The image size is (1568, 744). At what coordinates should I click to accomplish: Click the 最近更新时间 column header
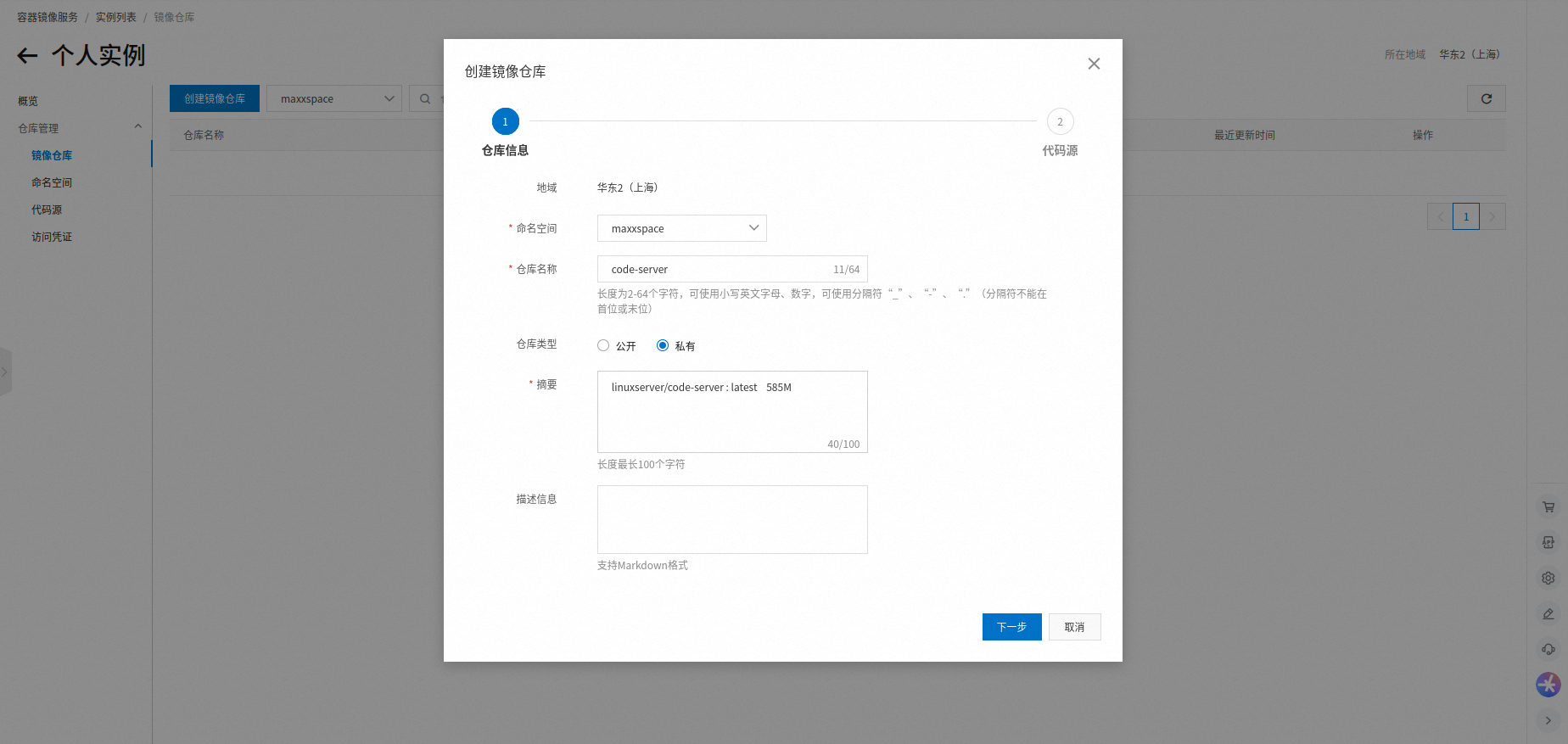coord(1244,135)
